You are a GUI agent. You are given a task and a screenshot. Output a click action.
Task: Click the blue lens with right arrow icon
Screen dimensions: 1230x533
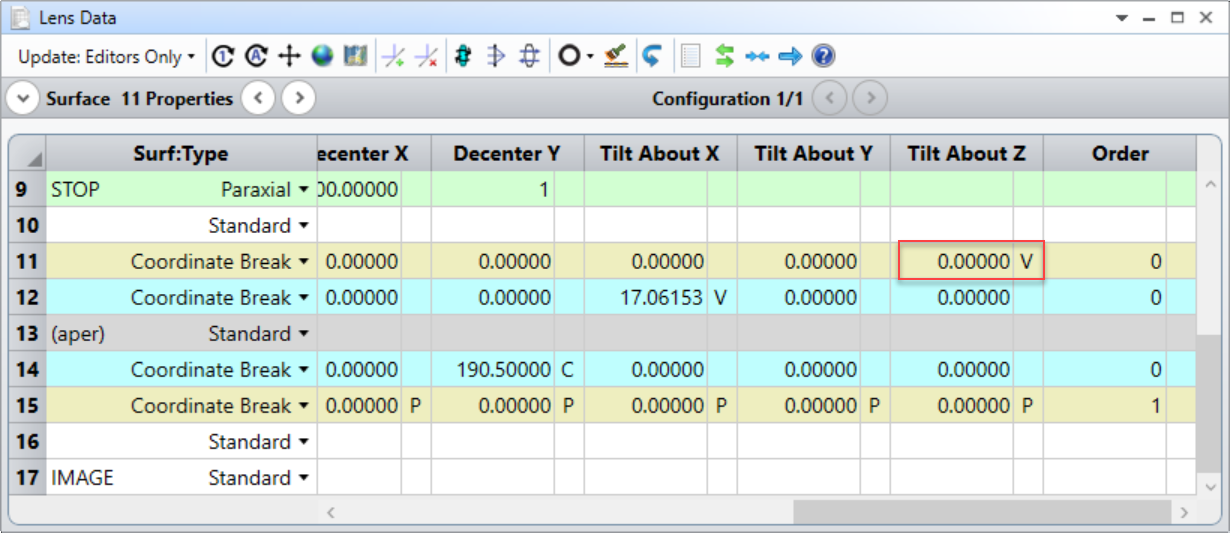(x=496, y=57)
